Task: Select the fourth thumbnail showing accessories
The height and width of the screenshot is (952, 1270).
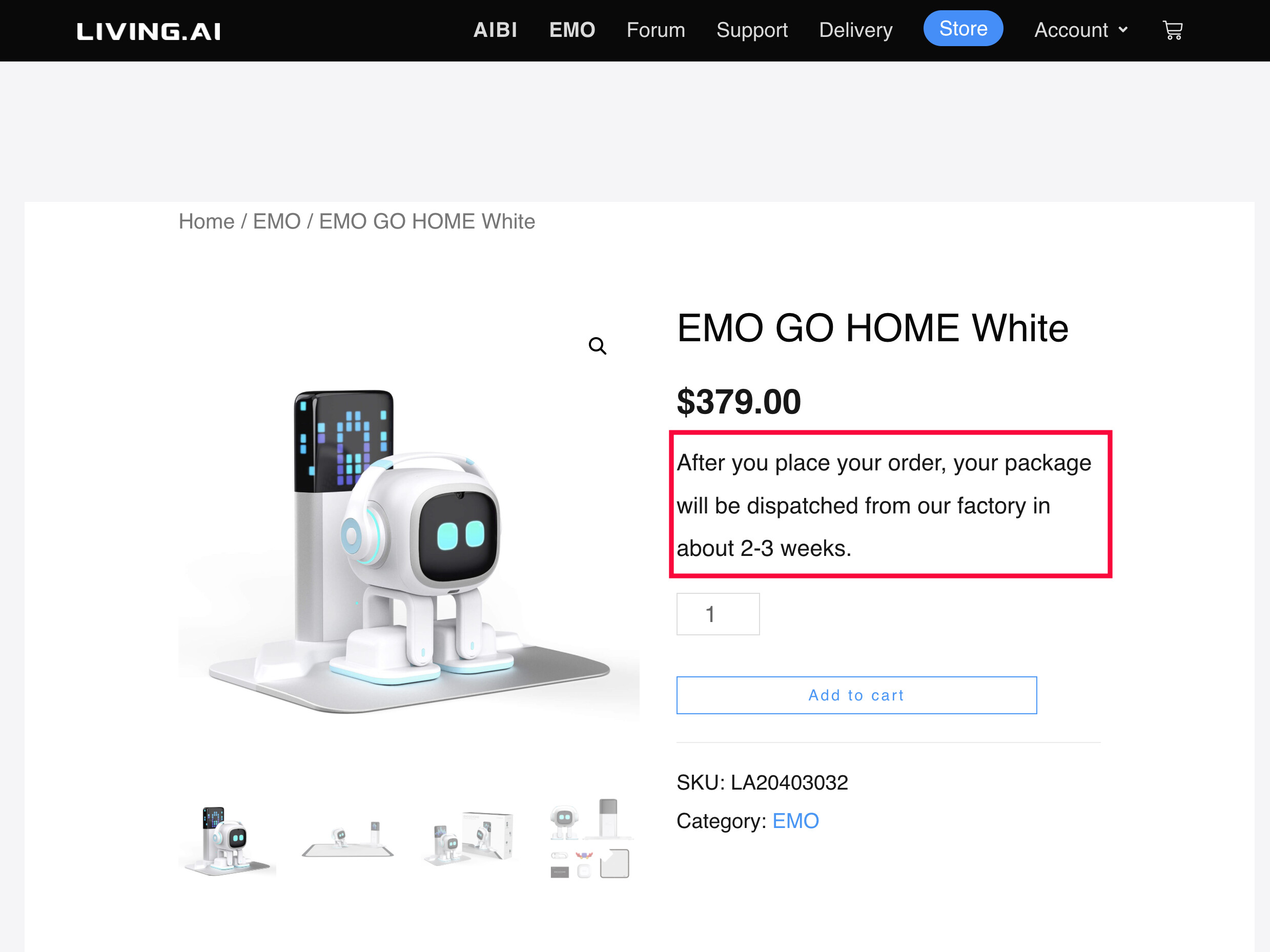Action: click(589, 838)
